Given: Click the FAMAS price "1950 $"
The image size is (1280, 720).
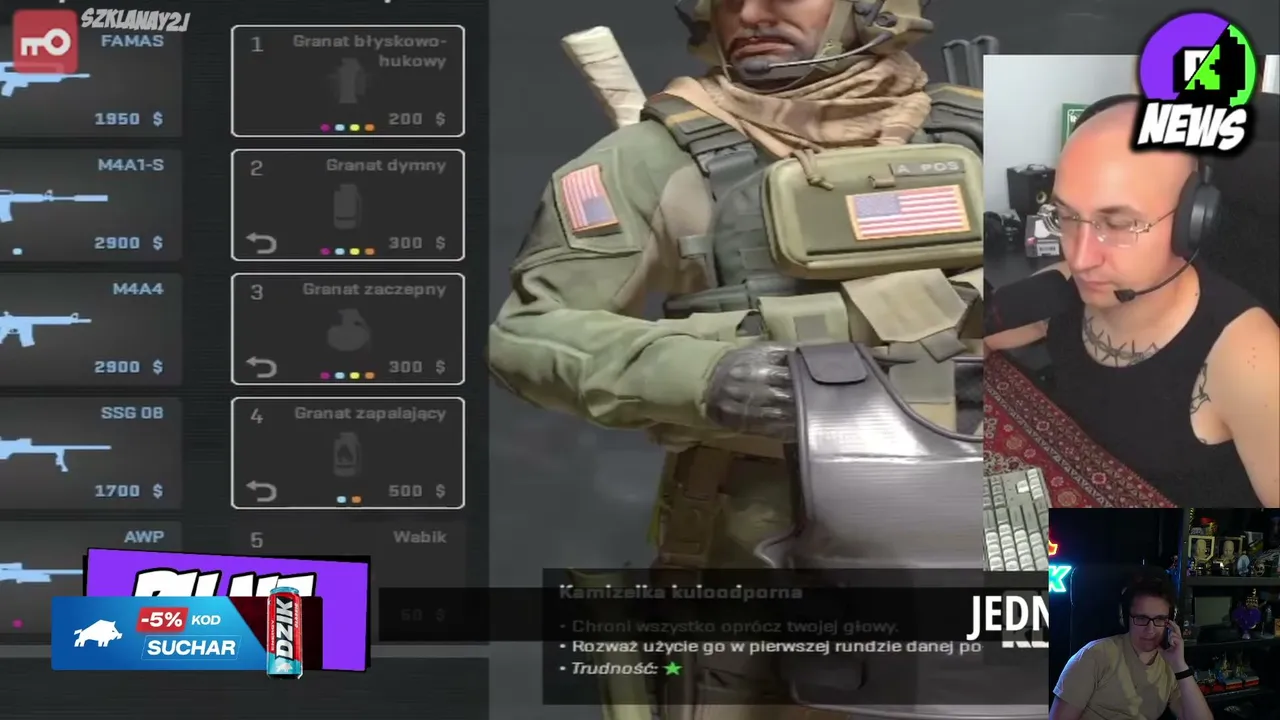Looking at the screenshot, I should (128, 119).
